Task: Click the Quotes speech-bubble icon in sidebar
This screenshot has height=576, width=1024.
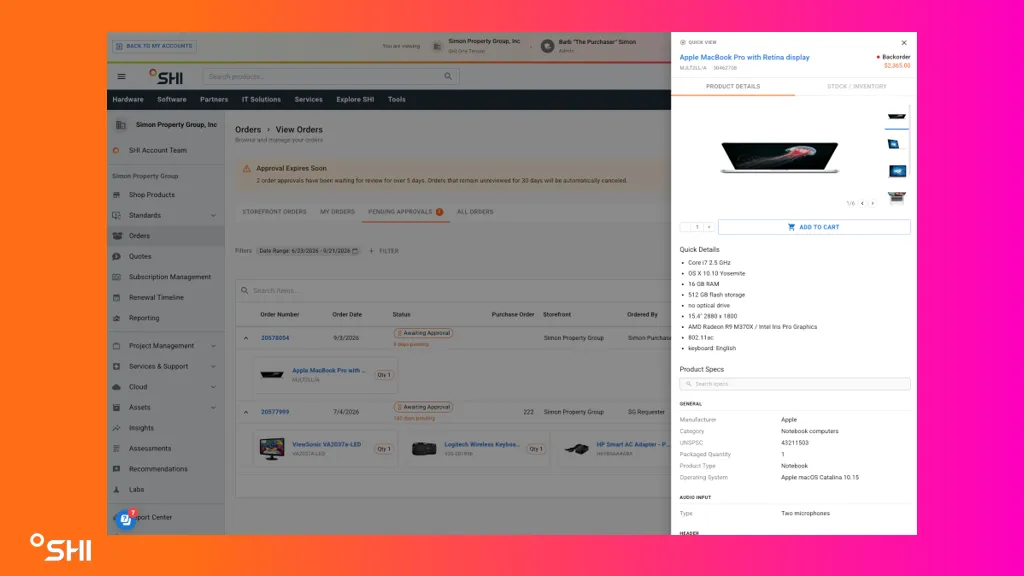Action: tap(117, 256)
